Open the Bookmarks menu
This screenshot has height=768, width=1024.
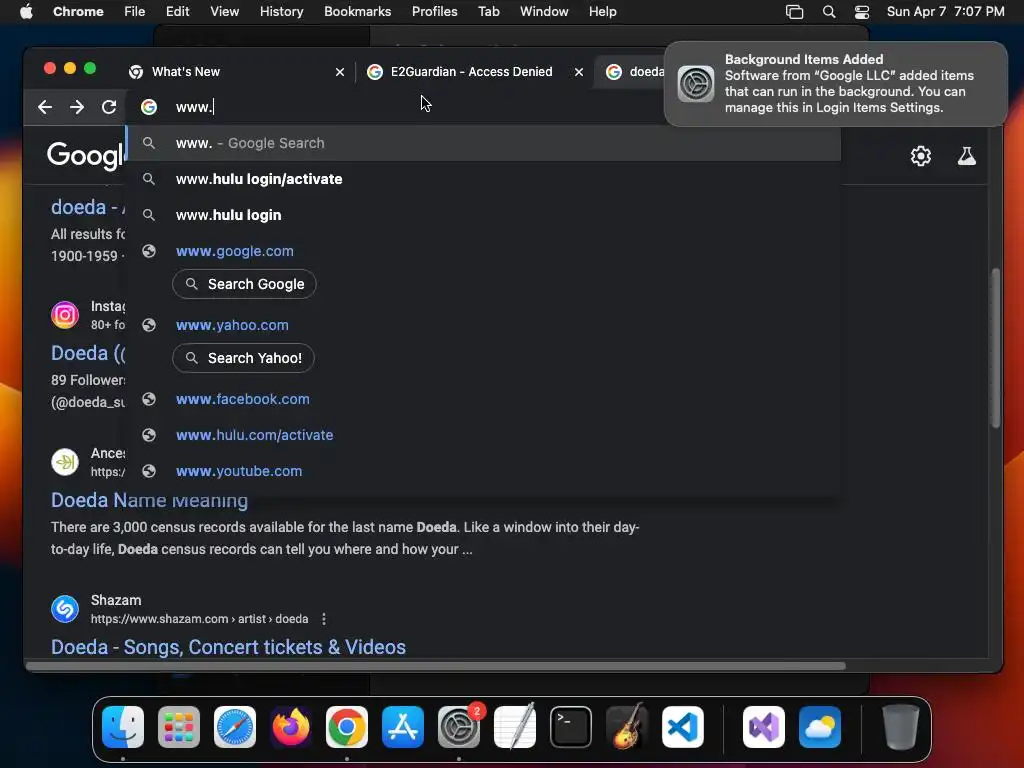point(357,12)
